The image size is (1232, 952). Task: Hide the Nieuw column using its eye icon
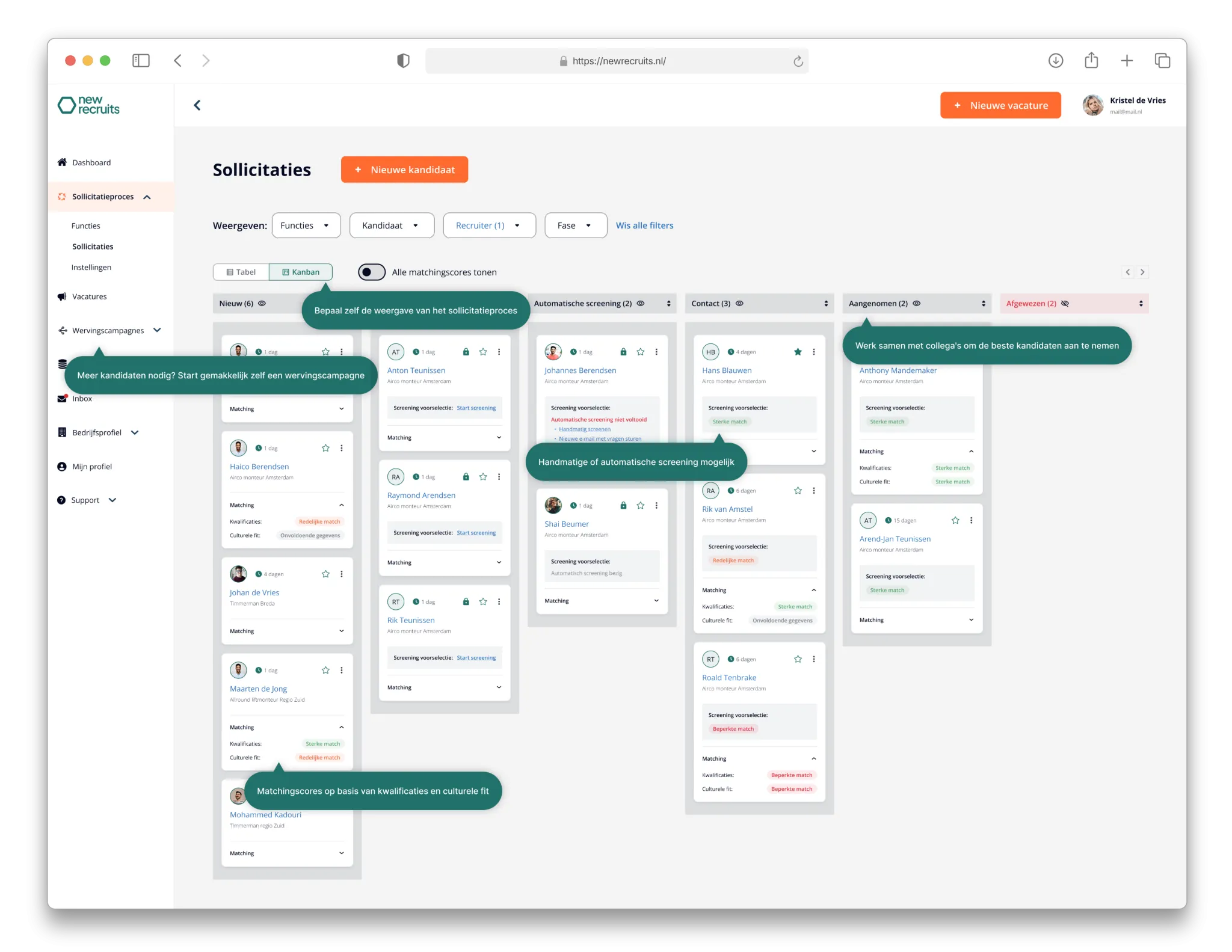tap(261, 303)
